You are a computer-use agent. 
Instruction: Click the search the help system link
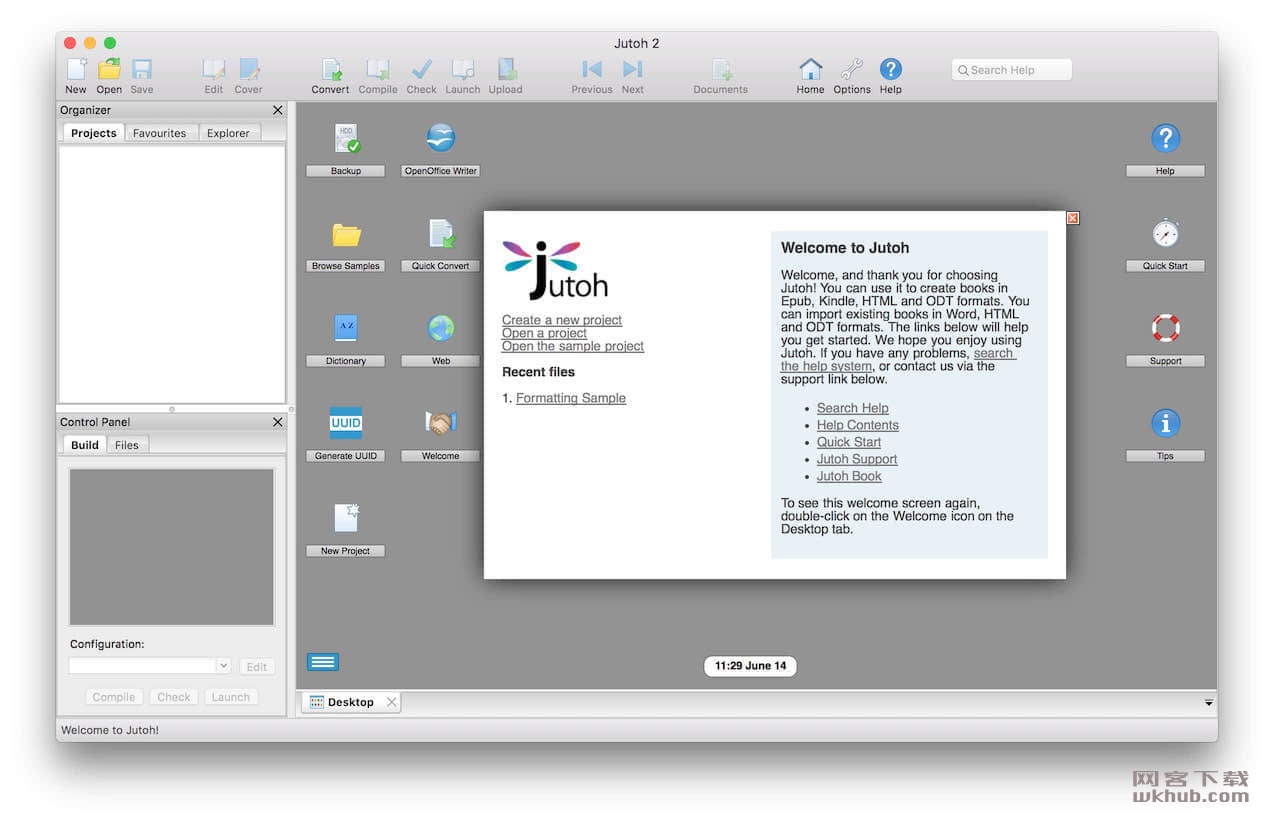click(995, 353)
